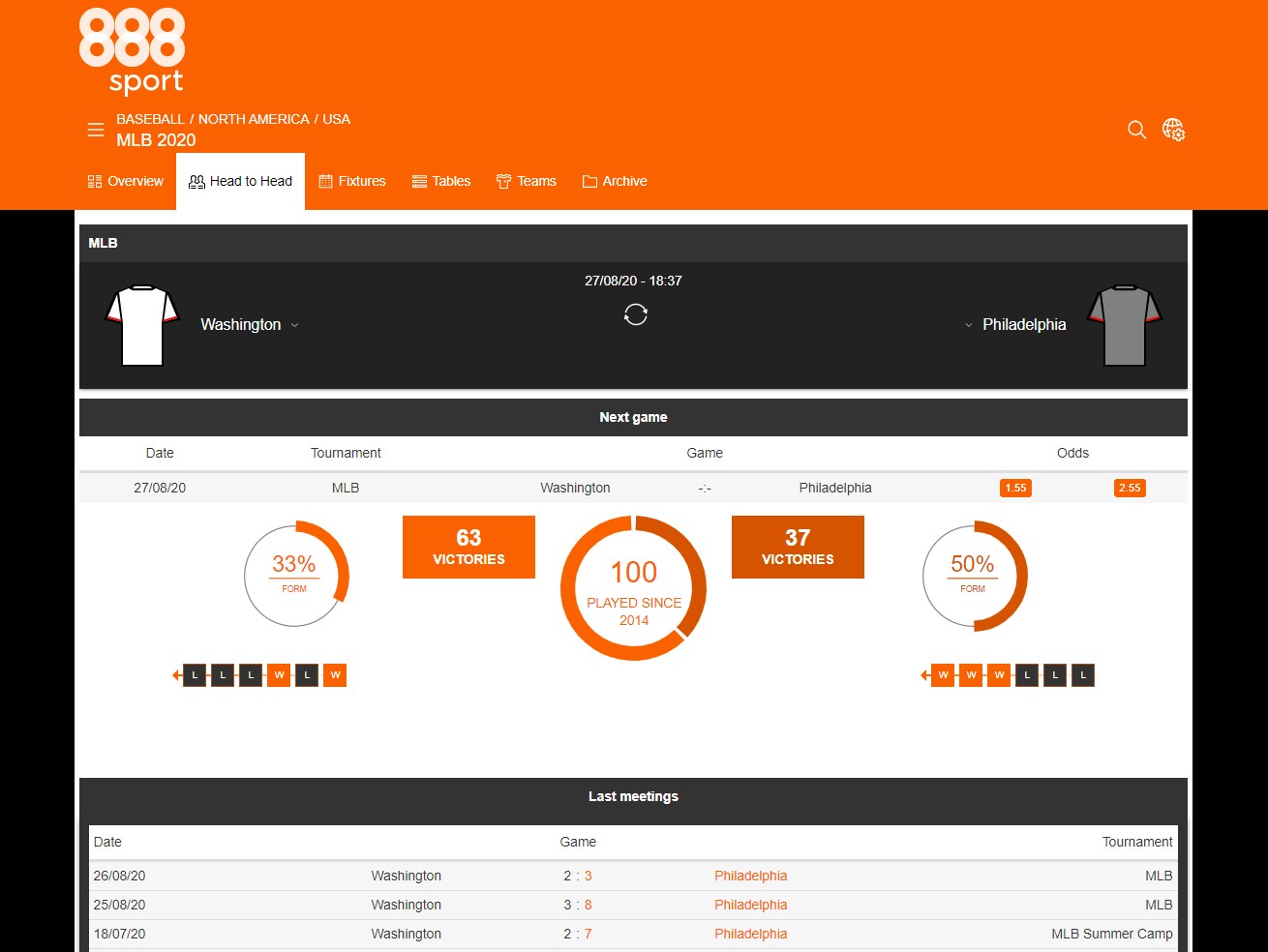Click the Next game section header
Screen dimensions: 1268x952
tap(633, 417)
